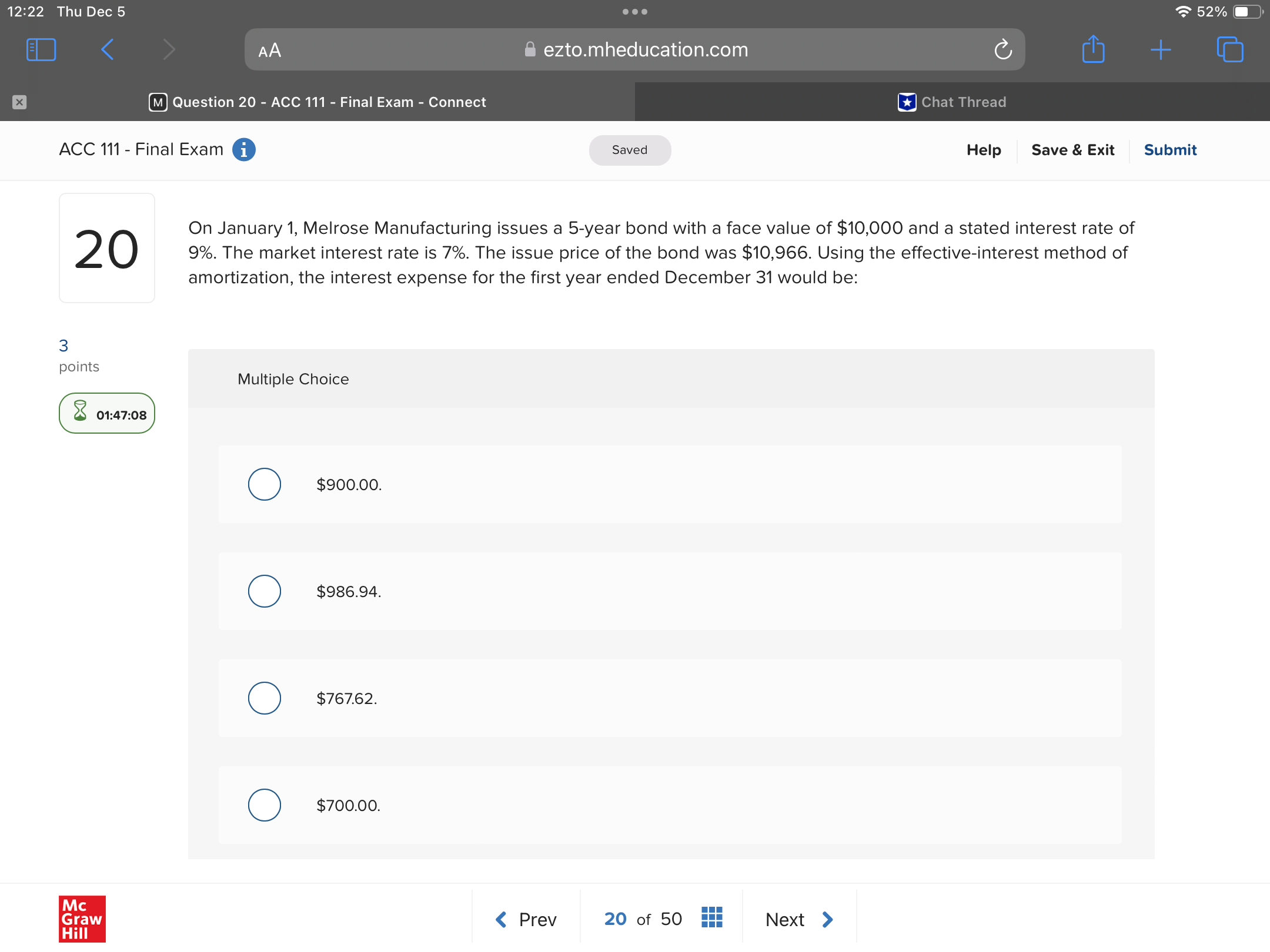Viewport: 1270px width, 952px height.
Task: Switch to the Chat Thread tab
Action: pyautogui.click(x=952, y=102)
